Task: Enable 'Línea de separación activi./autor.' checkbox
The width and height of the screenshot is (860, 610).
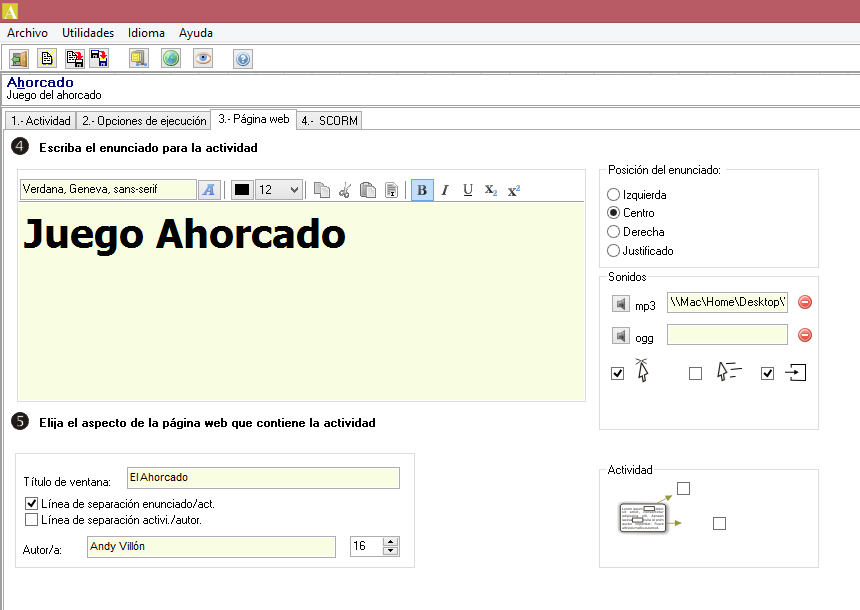Action: 31,519
